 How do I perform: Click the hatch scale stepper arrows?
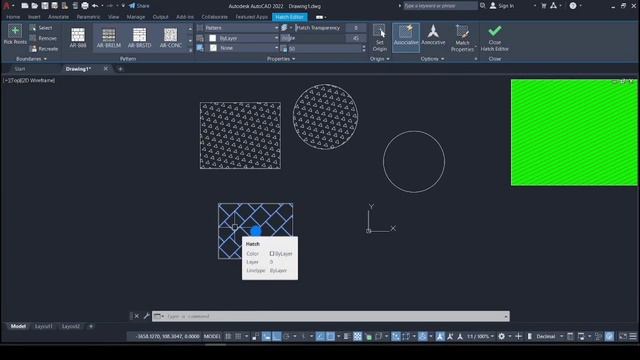point(363,49)
